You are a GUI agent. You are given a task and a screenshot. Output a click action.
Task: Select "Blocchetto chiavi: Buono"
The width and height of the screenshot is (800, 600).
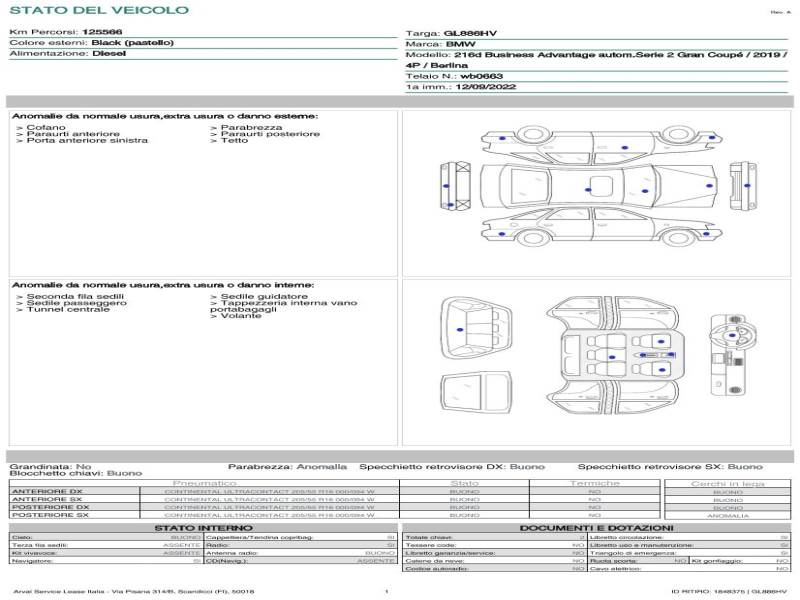[76, 473]
